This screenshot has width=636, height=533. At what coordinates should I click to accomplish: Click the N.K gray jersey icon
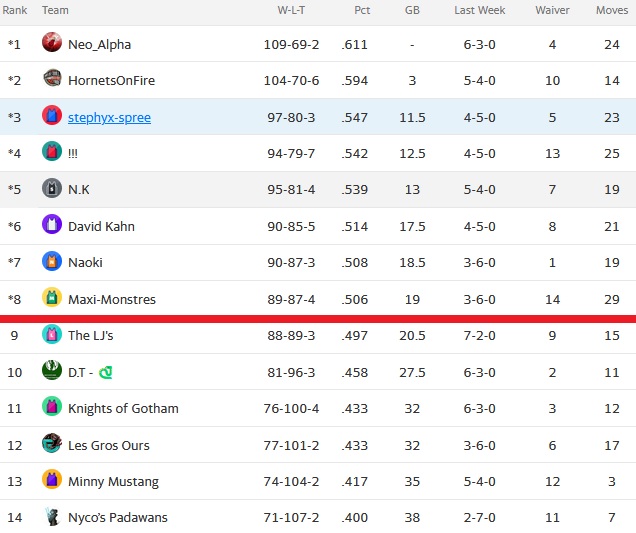52,188
